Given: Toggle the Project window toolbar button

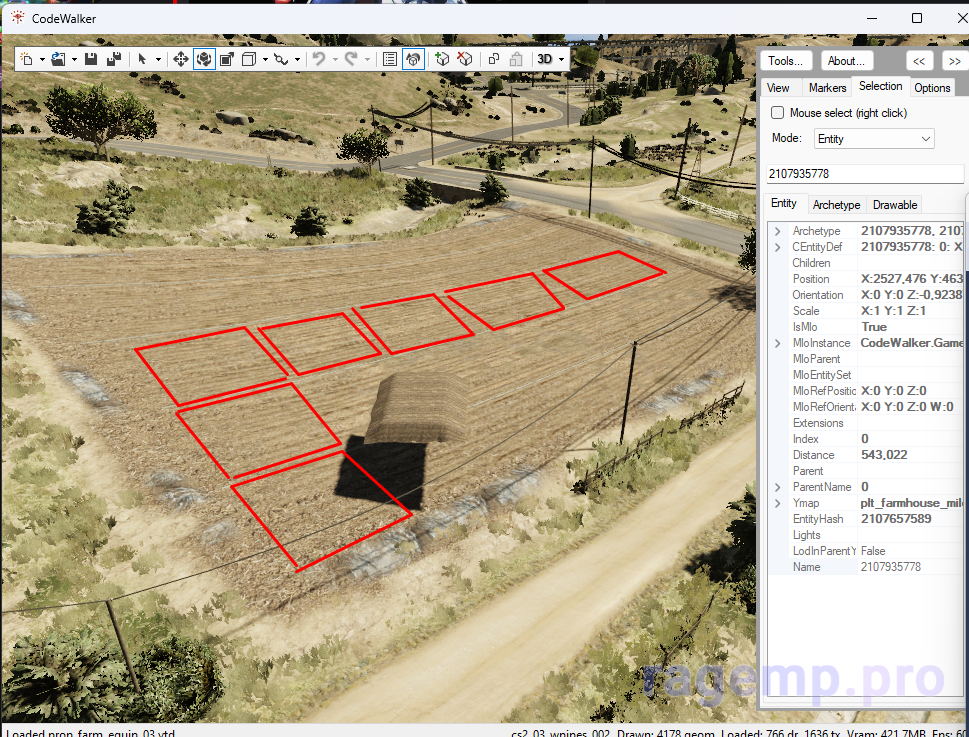Looking at the screenshot, I should pyautogui.click(x=390, y=60).
